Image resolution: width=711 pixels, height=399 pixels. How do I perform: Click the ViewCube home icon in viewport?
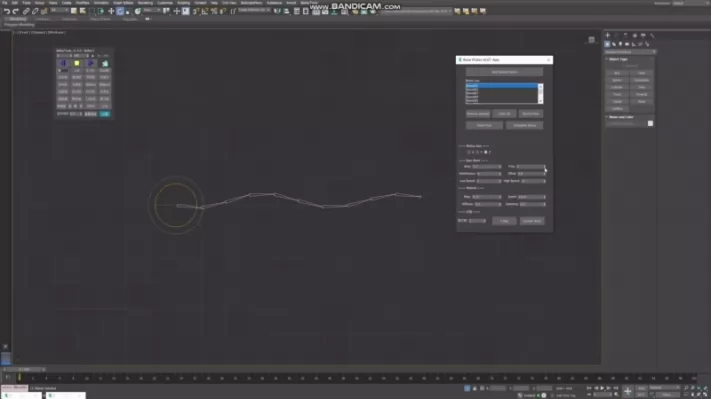tap(591, 40)
